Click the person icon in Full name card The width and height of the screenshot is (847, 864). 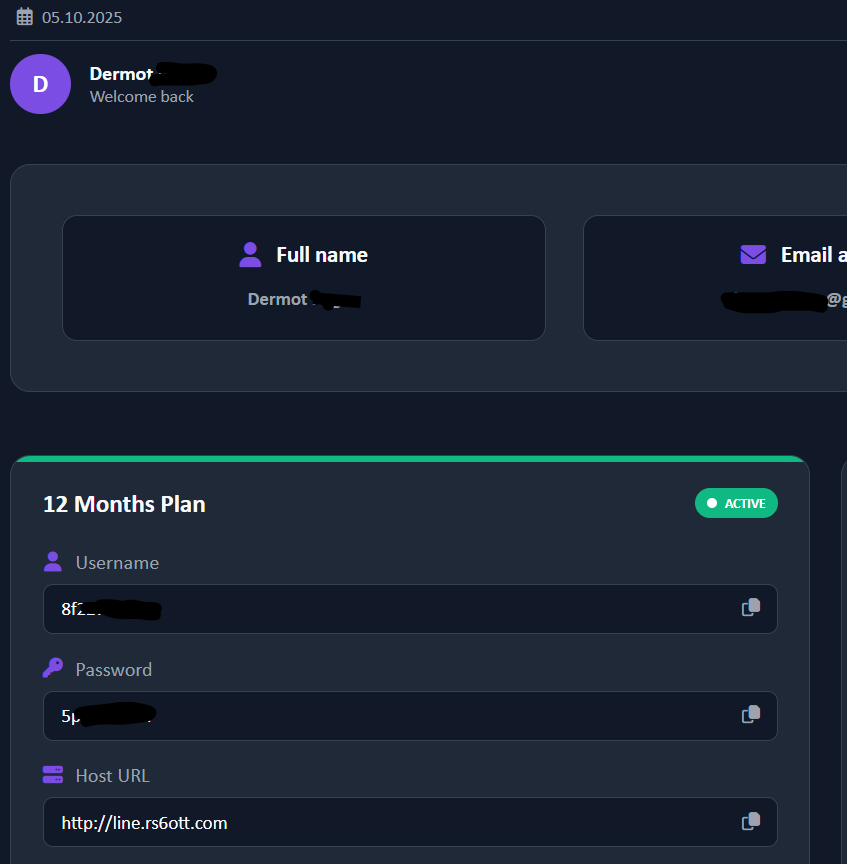[x=250, y=255]
